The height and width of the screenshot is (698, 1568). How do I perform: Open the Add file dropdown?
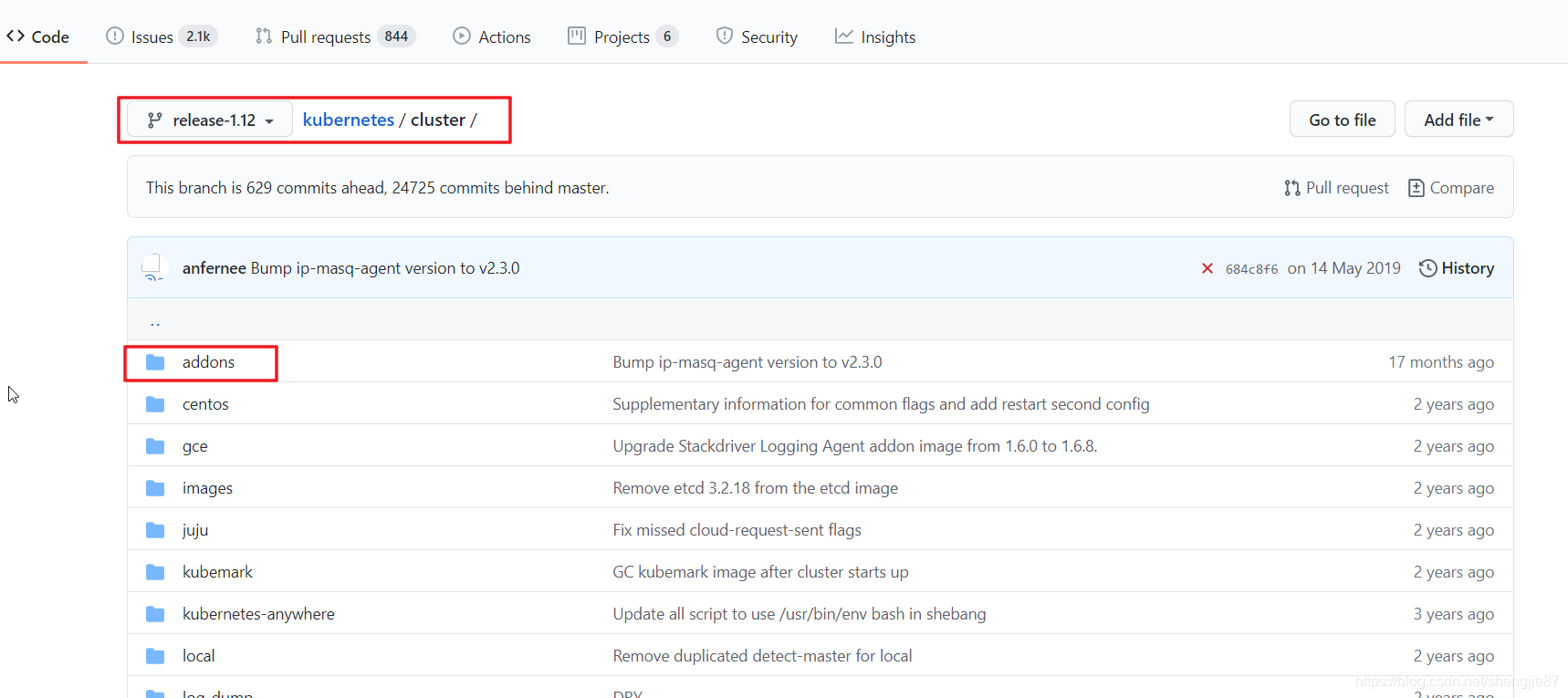point(1458,120)
